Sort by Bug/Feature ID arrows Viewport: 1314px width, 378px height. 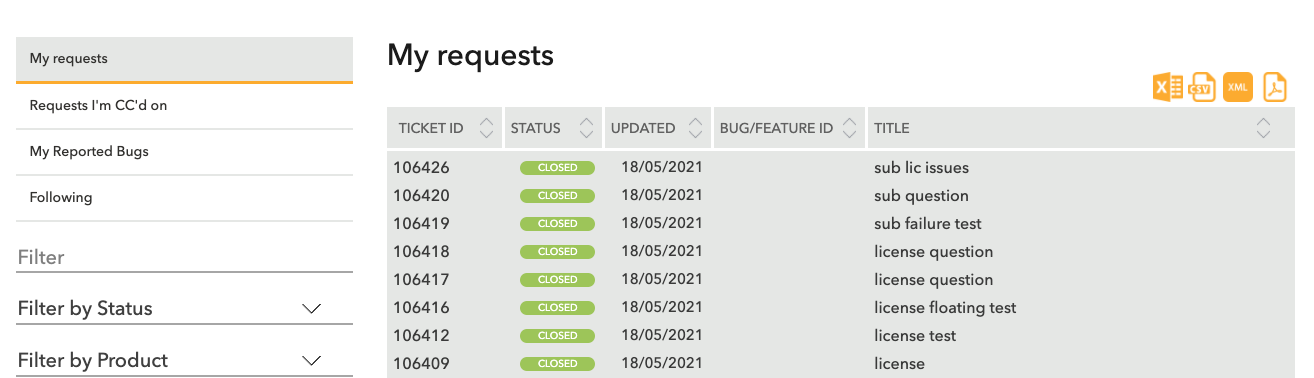point(850,128)
